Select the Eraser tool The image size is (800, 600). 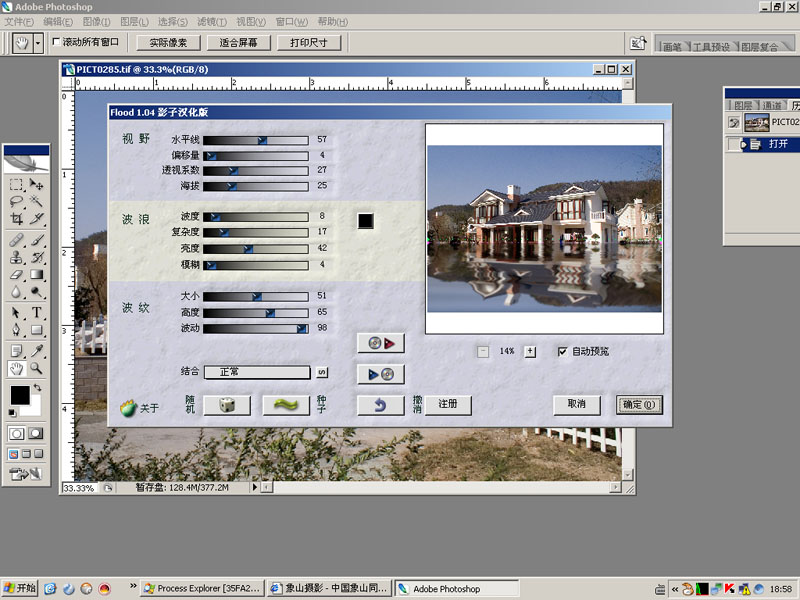click(x=16, y=274)
